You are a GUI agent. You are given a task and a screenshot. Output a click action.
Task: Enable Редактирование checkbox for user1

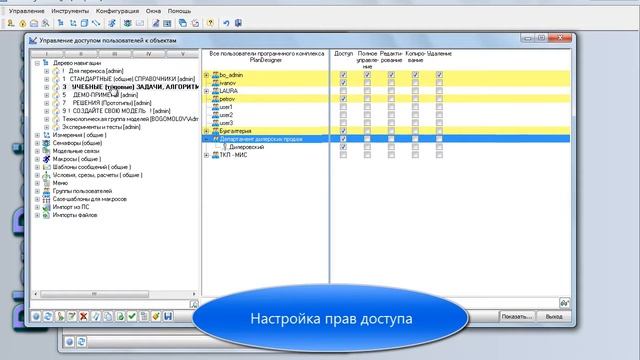click(x=391, y=107)
